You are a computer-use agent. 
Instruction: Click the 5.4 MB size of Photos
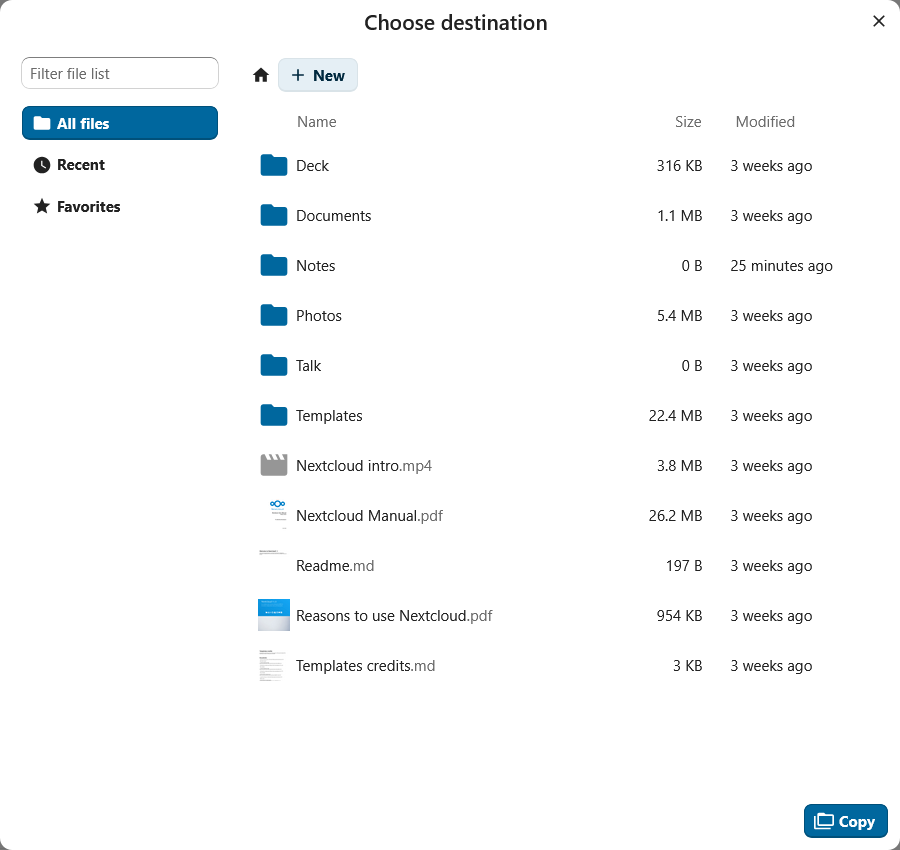click(680, 316)
